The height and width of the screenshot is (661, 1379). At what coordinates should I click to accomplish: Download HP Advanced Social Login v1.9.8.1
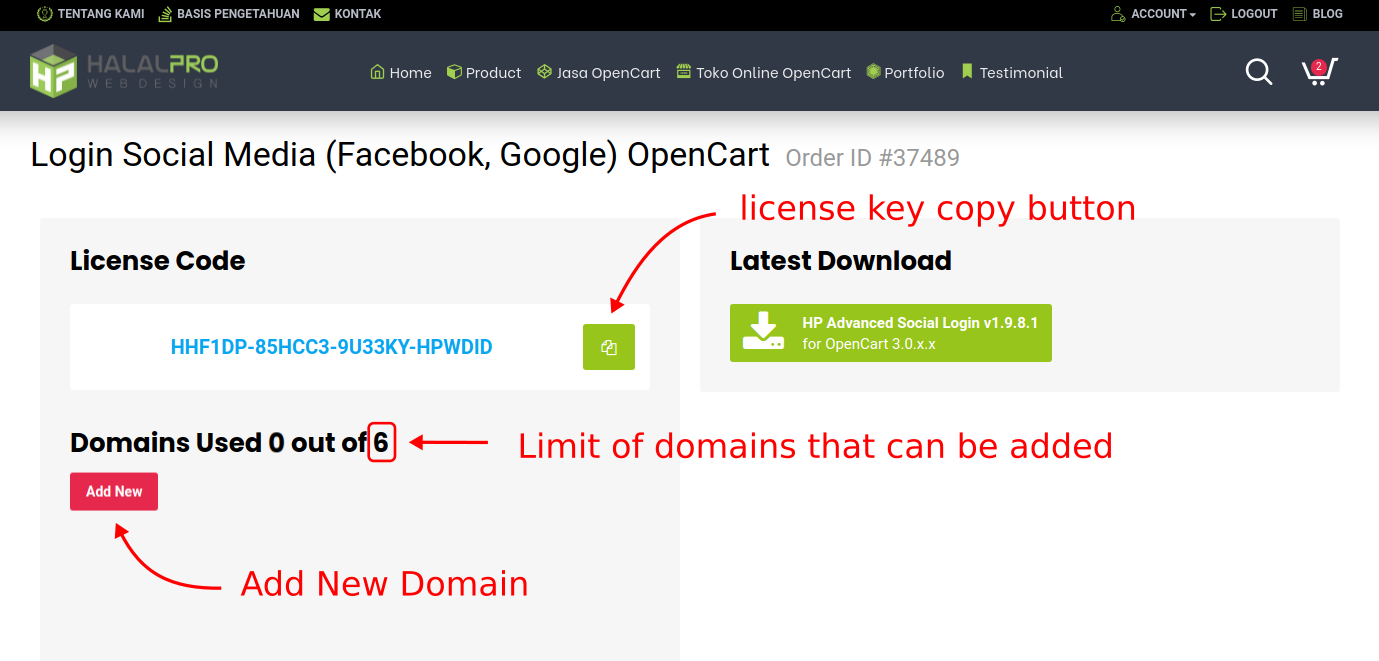(919, 333)
